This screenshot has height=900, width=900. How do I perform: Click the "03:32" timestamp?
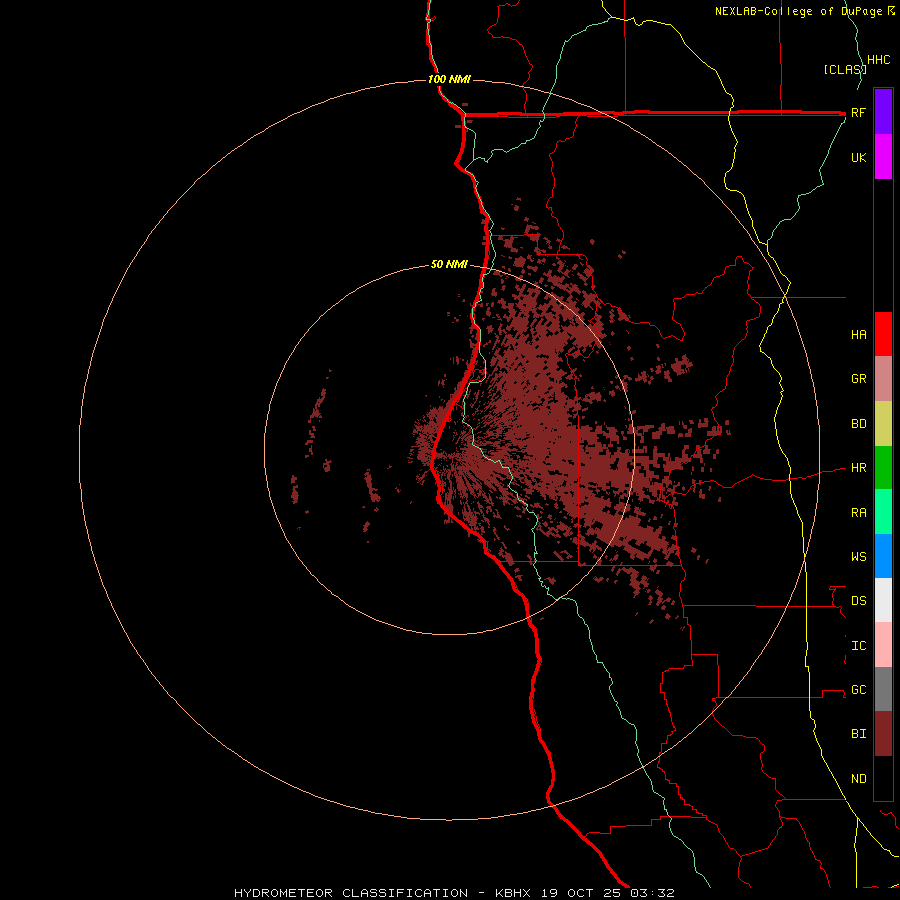(652, 893)
